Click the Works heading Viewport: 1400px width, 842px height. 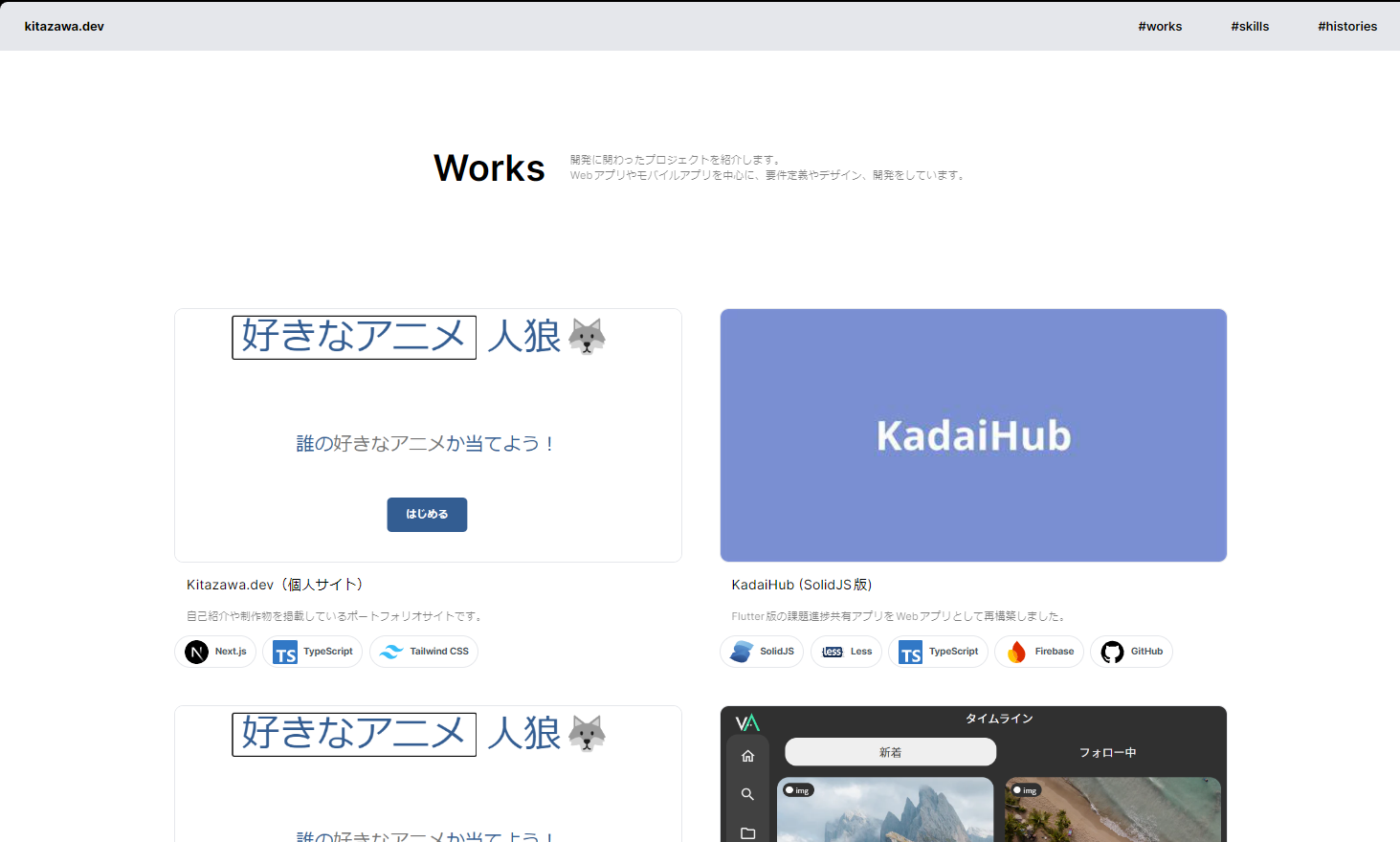[489, 168]
